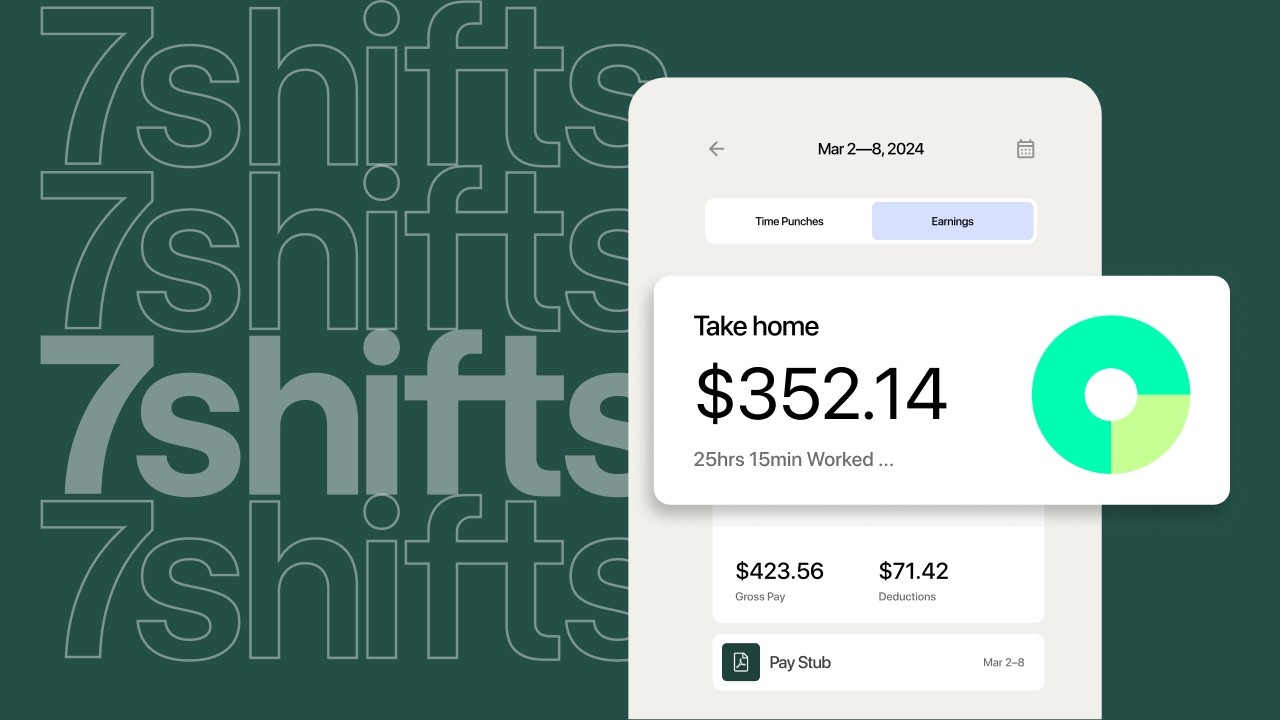Click the Mar 2—8, 2024 date range title
The width and height of the screenshot is (1280, 720).
click(x=871, y=149)
